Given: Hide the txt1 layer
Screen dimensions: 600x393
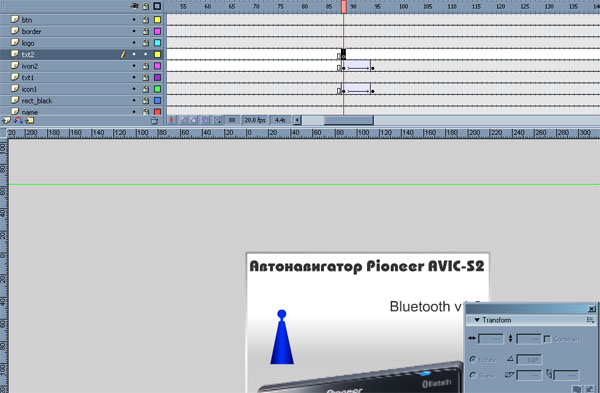Looking at the screenshot, I should tap(134, 77).
